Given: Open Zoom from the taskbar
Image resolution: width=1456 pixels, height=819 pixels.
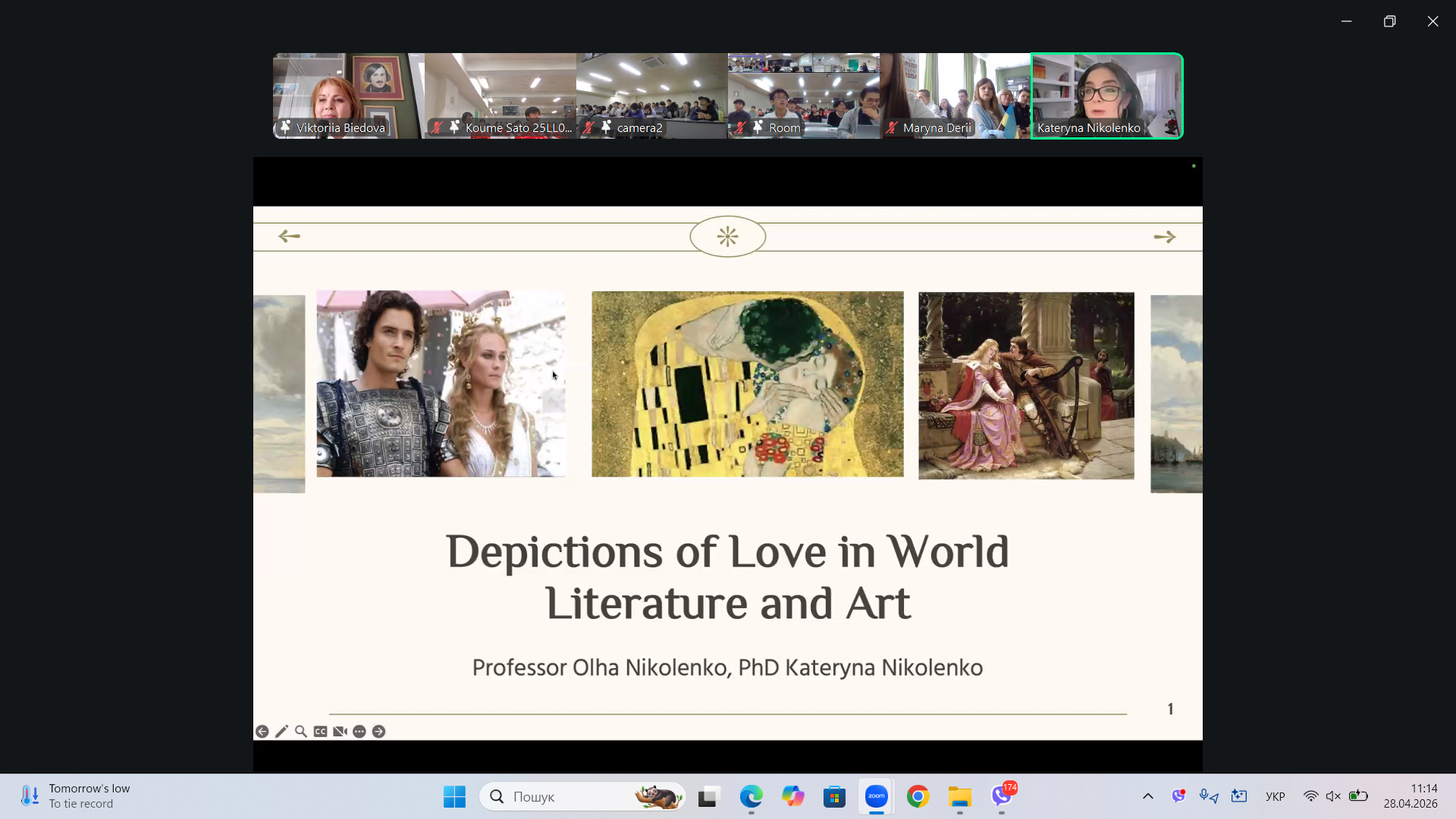Looking at the screenshot, I should 876,796.
